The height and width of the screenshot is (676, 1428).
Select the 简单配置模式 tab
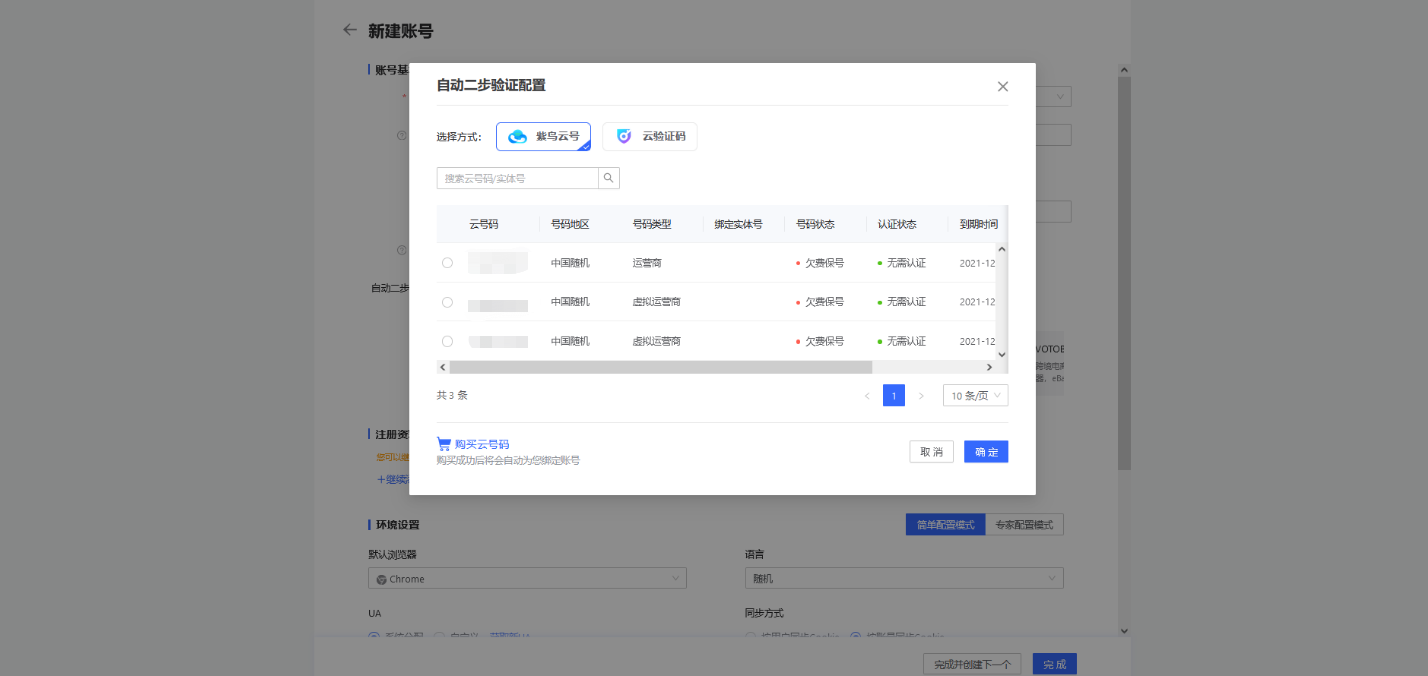click(944, 524)
